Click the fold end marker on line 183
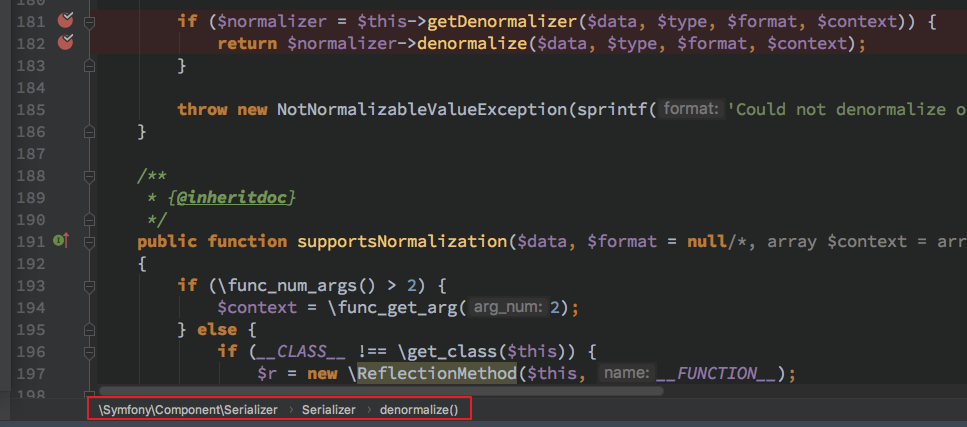 (89, 65)
